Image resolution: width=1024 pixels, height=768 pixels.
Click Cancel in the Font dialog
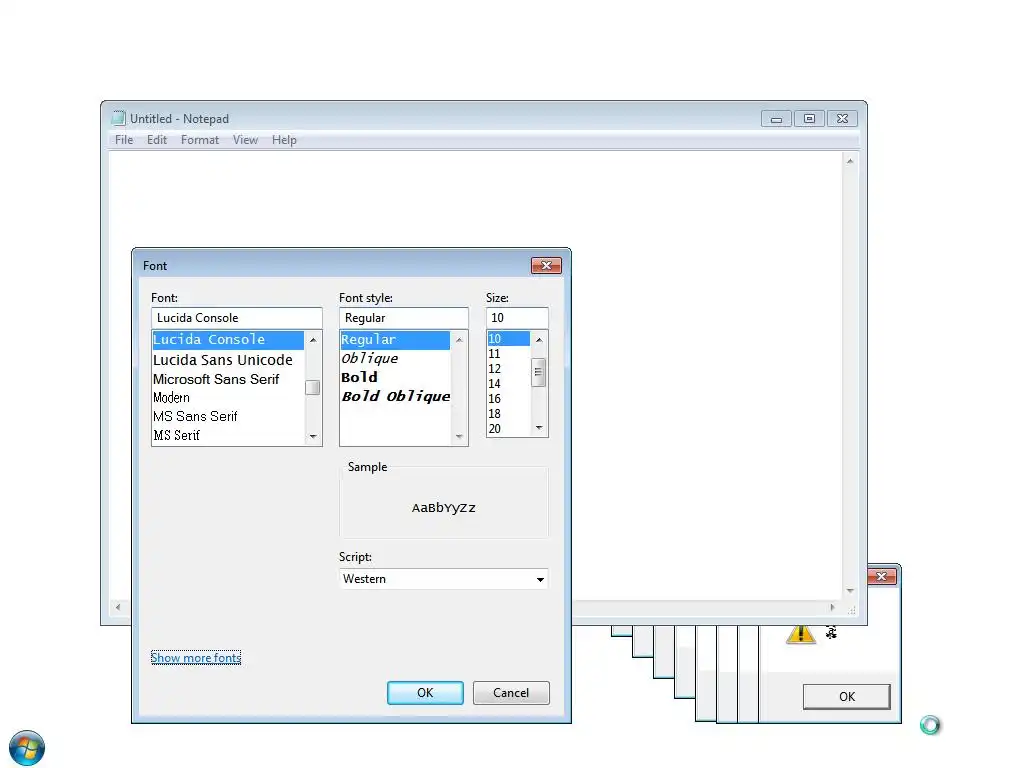511,693
